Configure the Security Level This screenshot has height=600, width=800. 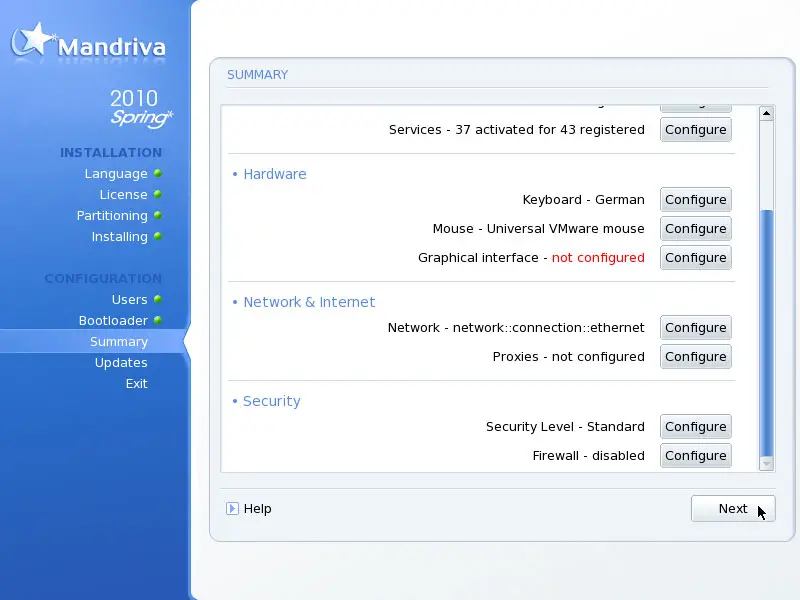click(696, 427)
